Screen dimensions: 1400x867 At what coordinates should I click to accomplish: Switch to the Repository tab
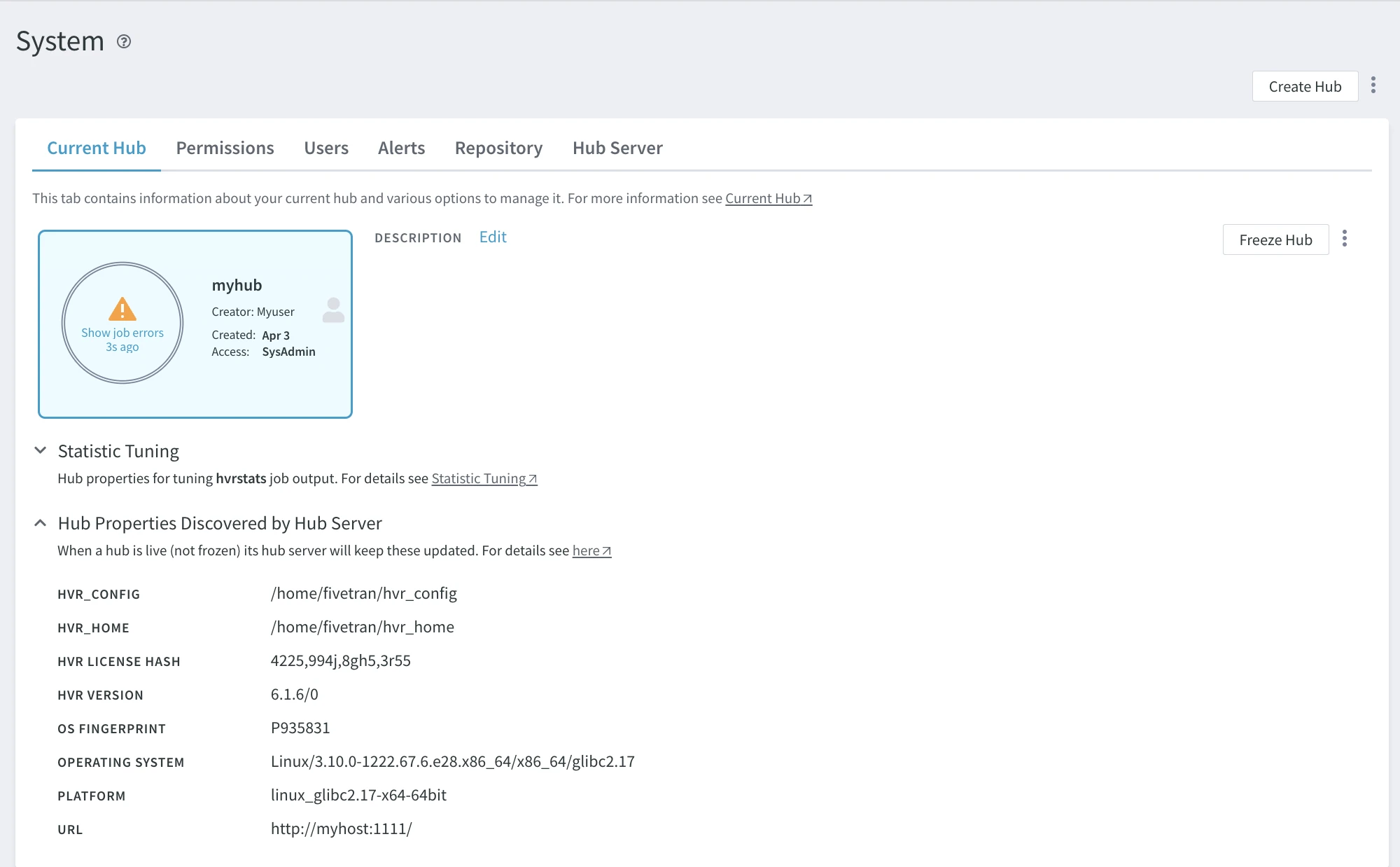click(x=498, y=148)
